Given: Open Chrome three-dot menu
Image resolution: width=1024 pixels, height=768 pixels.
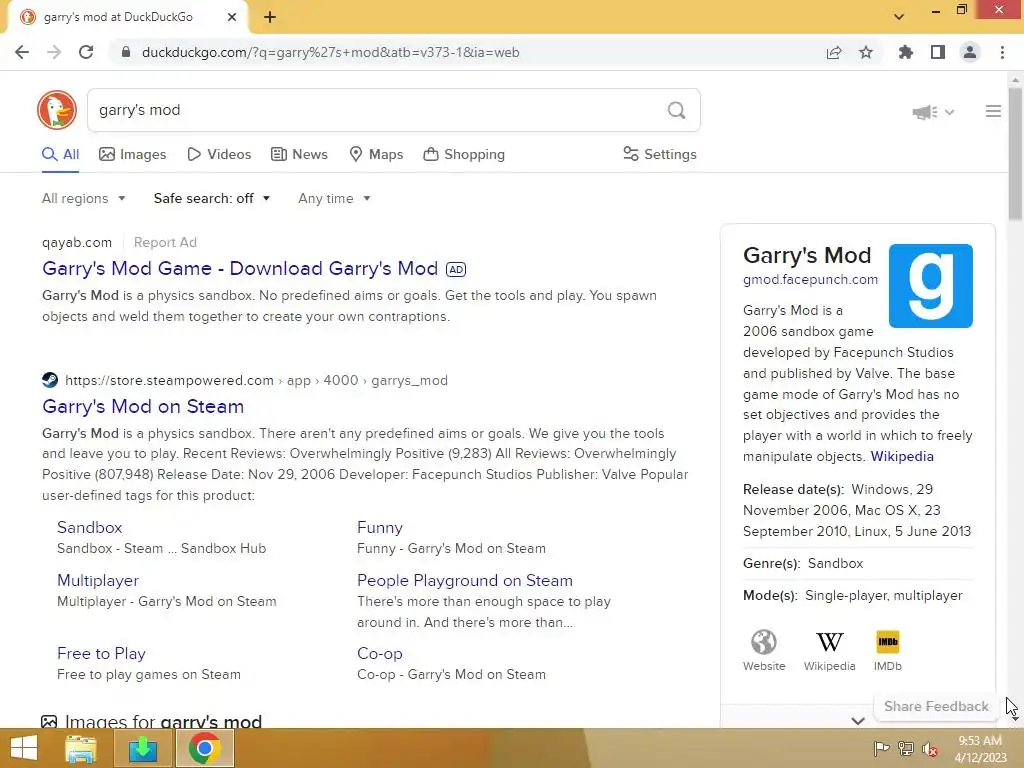Looking at the screenshot, I should (1002, 52).
